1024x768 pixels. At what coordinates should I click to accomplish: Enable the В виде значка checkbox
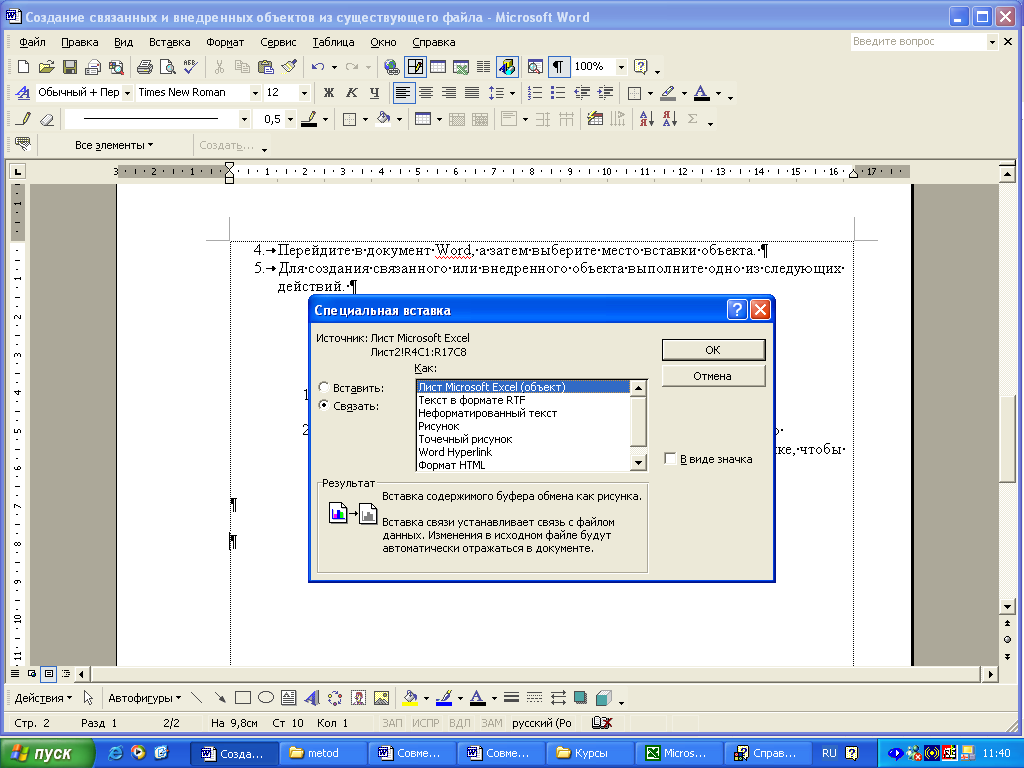[669, 458]
